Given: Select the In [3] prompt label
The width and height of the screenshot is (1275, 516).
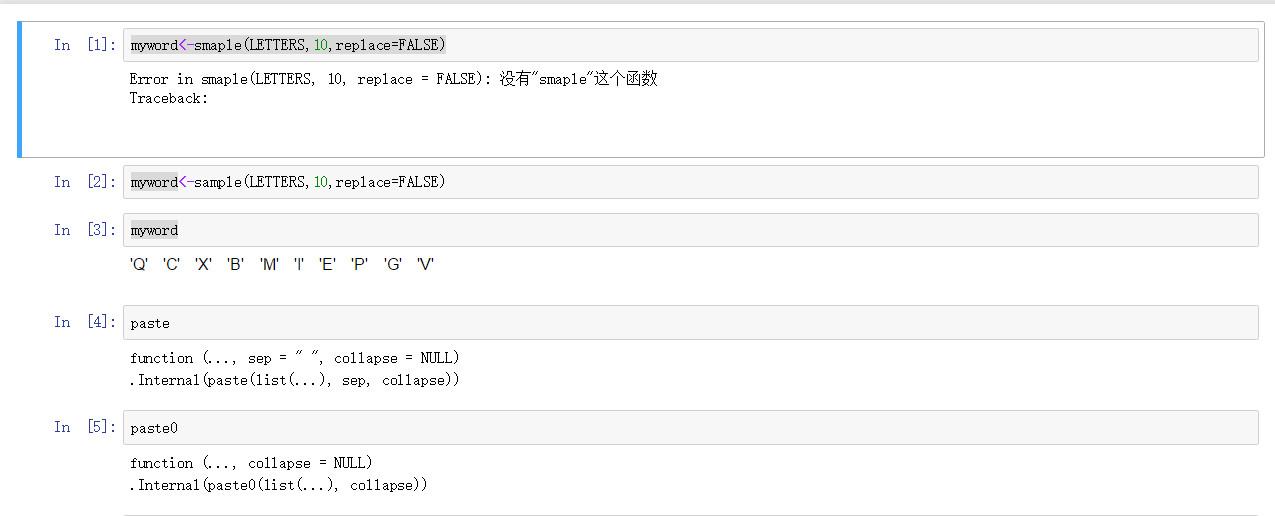Looking at the screenshot, I should tap(85, 230).
